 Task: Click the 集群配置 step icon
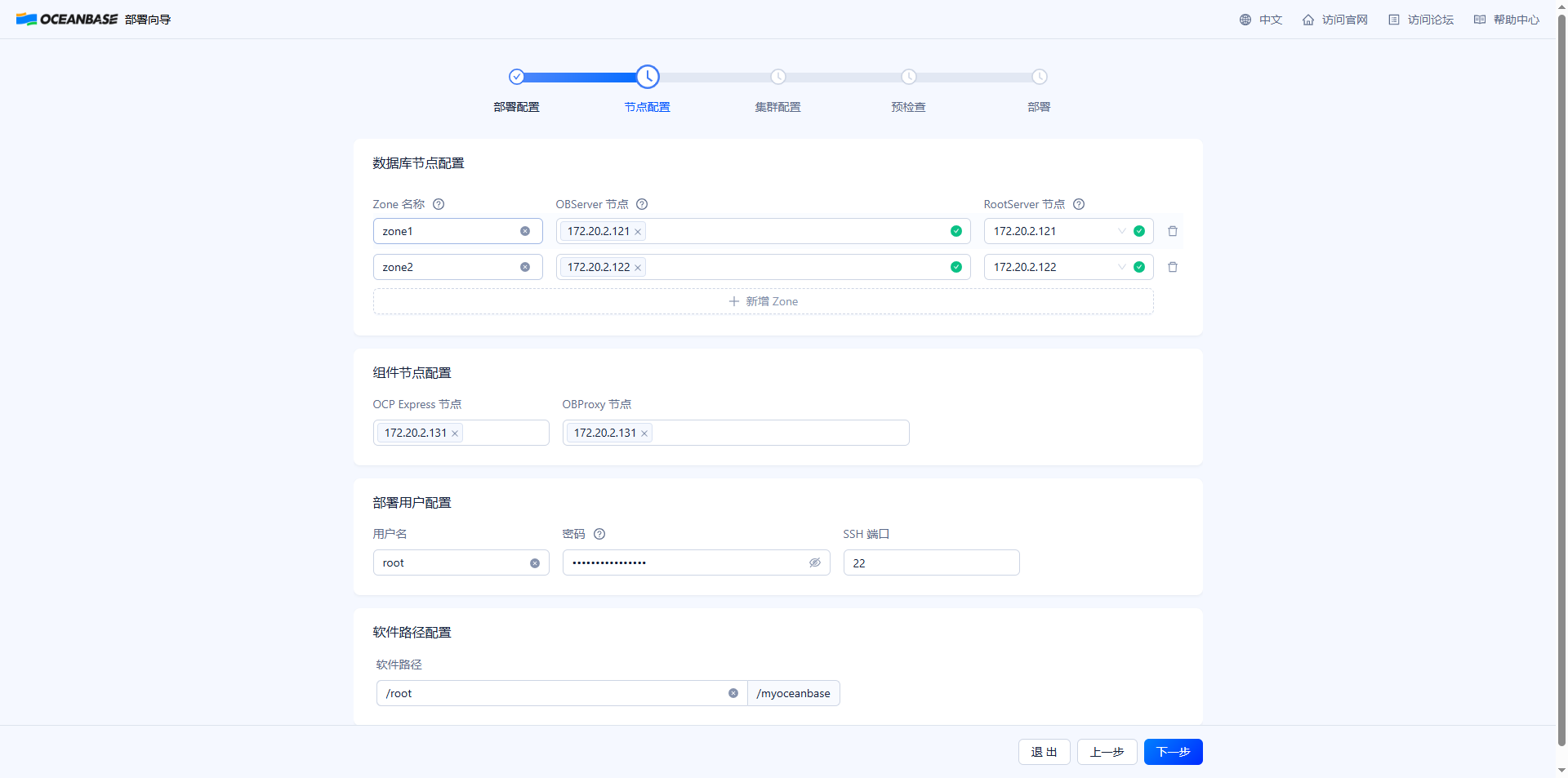point(778,77)
